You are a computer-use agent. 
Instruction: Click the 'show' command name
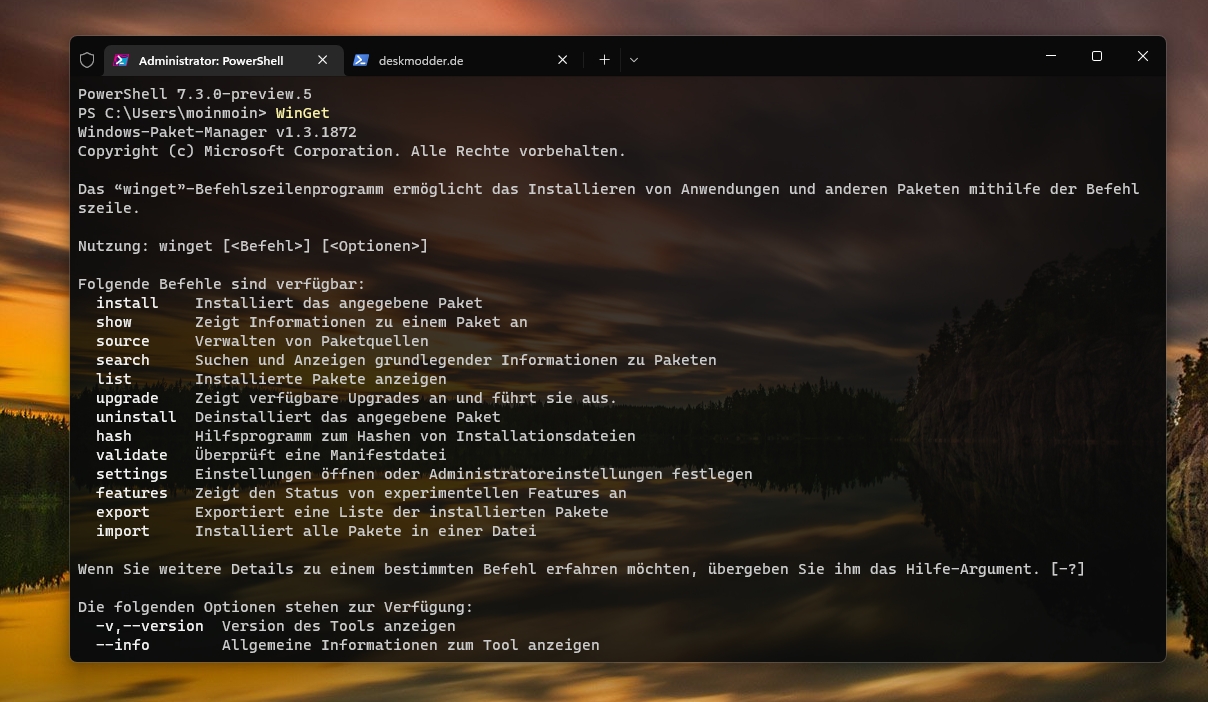pyautogui.click(x=114, y=322)
